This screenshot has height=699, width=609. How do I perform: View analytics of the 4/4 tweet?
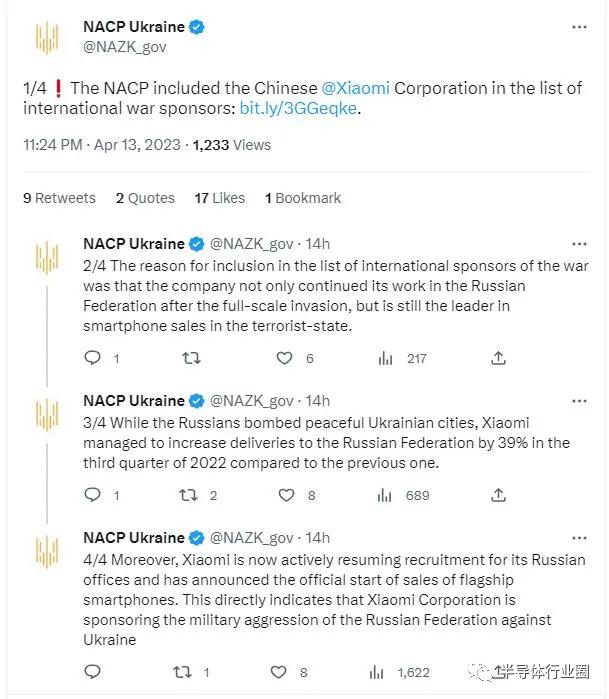[x=376, y=672]
